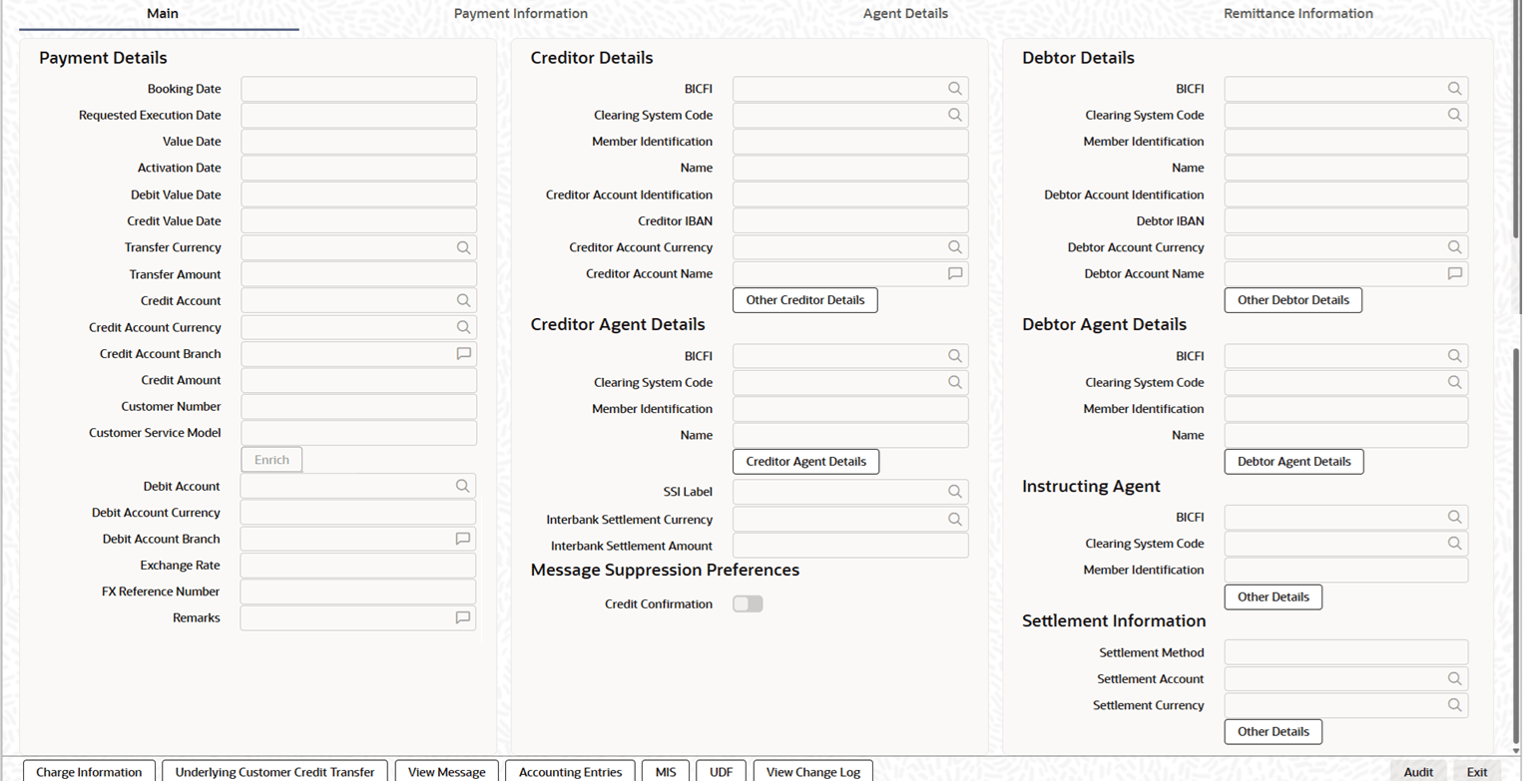The width and height of the screenshot is (1524, 784).
Task: Open View Change Log
Action: 813,772
